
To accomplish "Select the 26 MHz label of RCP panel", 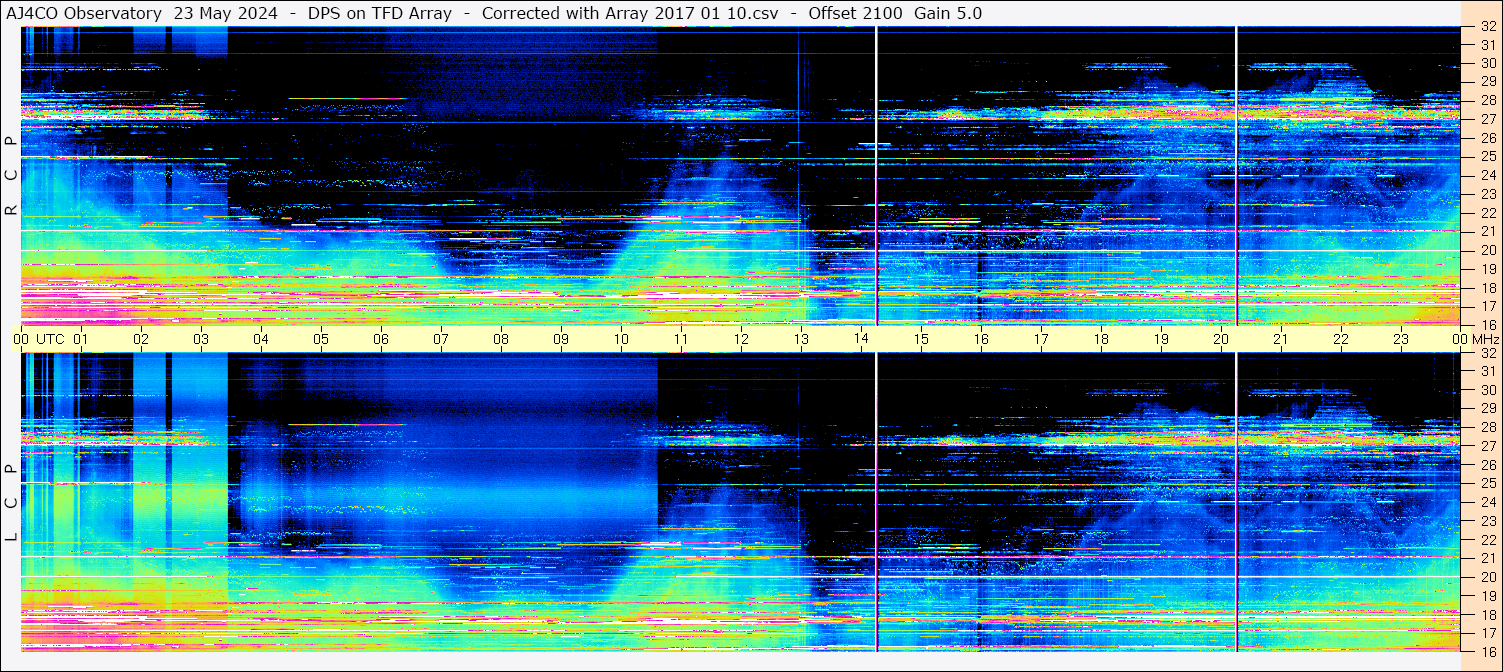I will 1487,137.
